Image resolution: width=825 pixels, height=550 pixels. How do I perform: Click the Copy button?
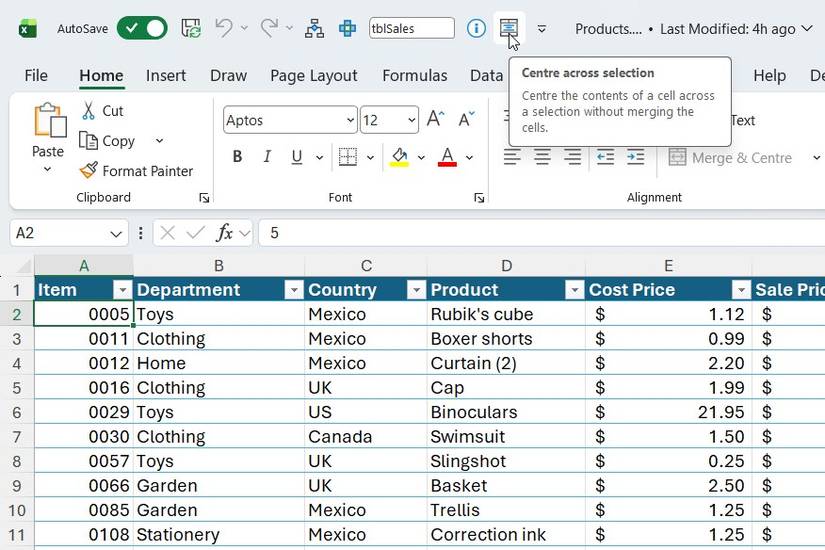[108, 141]
